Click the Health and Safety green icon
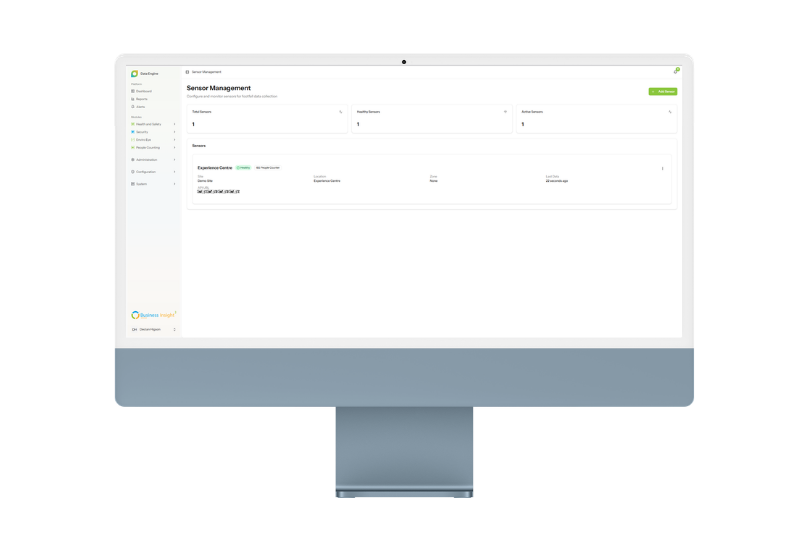This screenshot has height=533, width=800. click(x=133, y=124)
